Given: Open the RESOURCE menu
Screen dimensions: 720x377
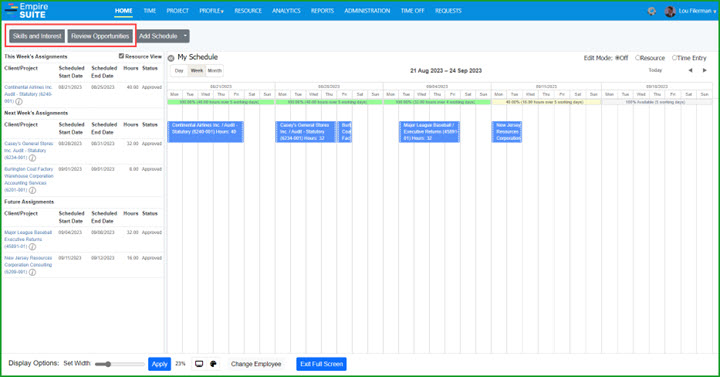Looking at the screenshot, I should click(x=248, y=11).
